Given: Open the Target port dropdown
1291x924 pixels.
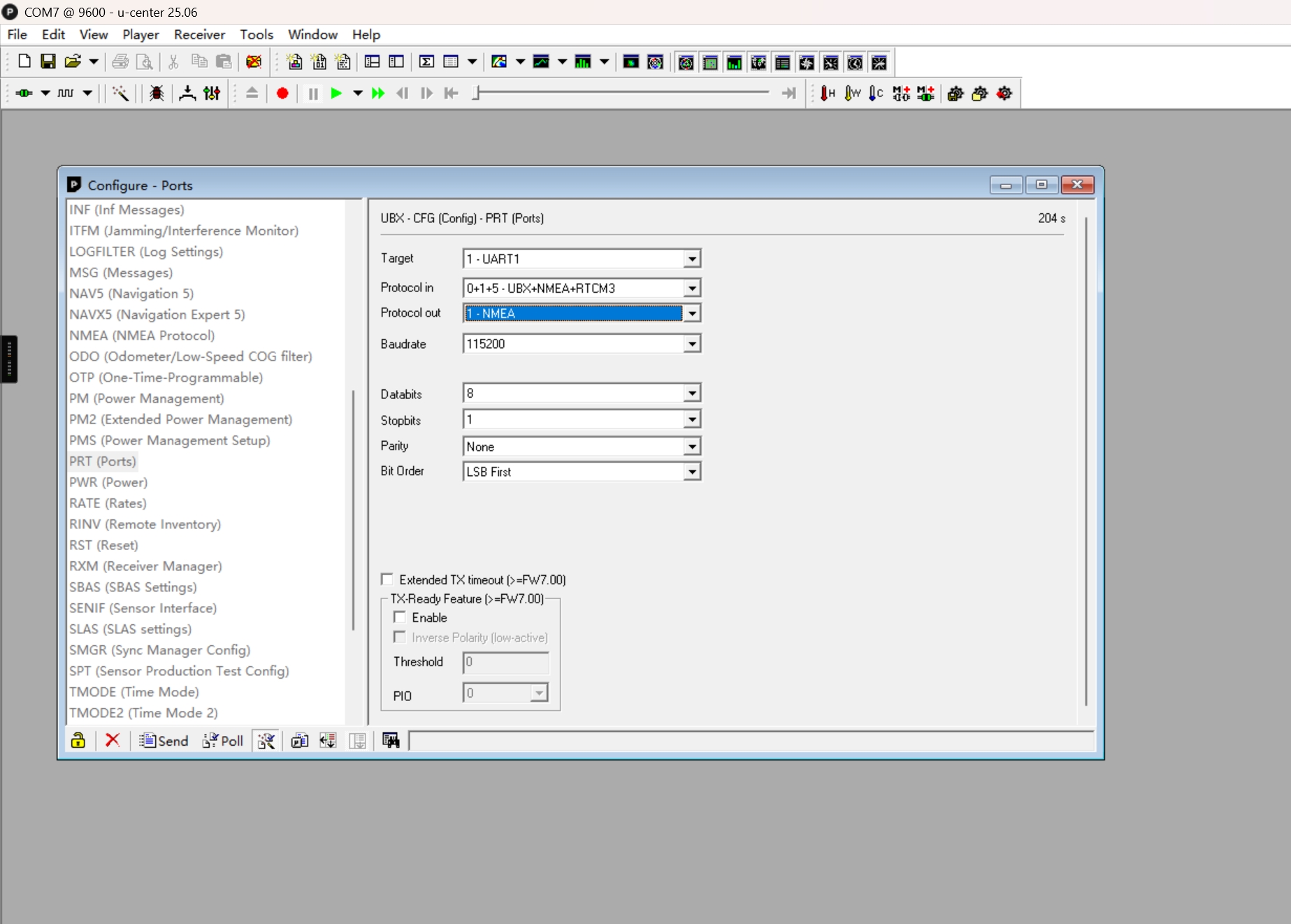Looking at the screenshot, I should pyautogui.click(x=691, y=259).
